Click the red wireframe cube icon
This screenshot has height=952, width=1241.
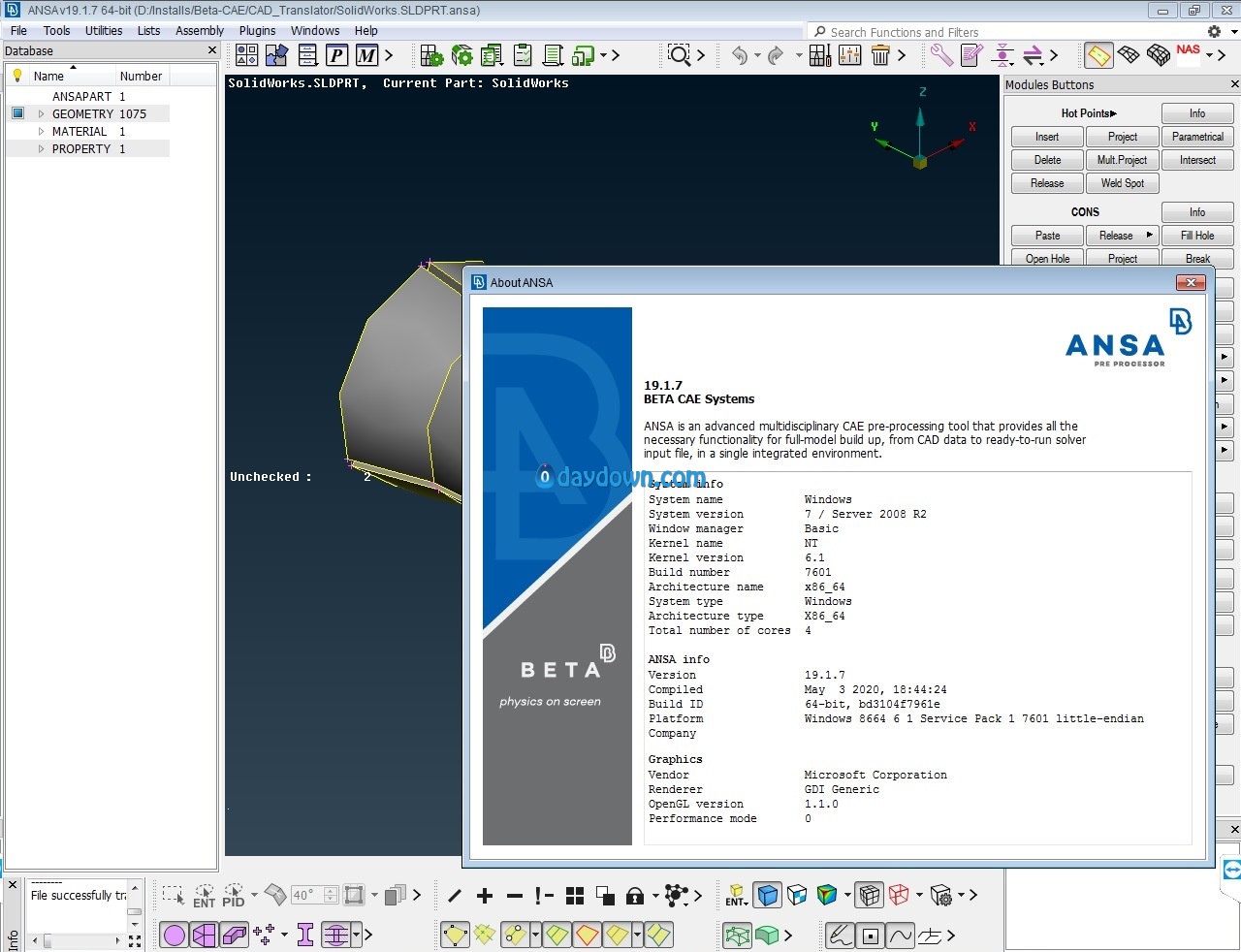tap(899, 896)
